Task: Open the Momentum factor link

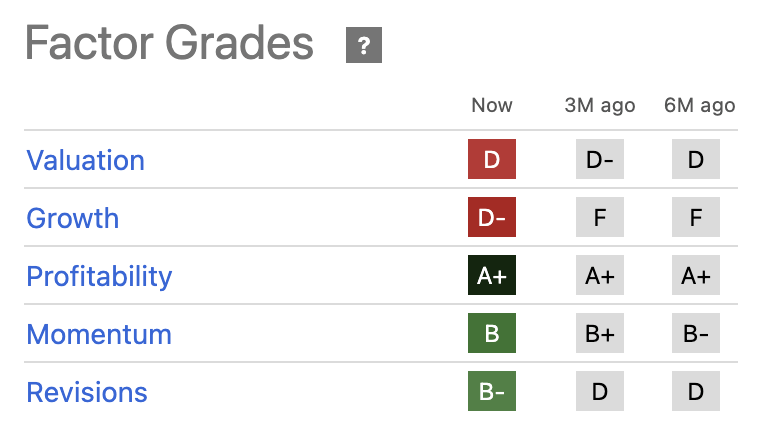Action: 99,335
